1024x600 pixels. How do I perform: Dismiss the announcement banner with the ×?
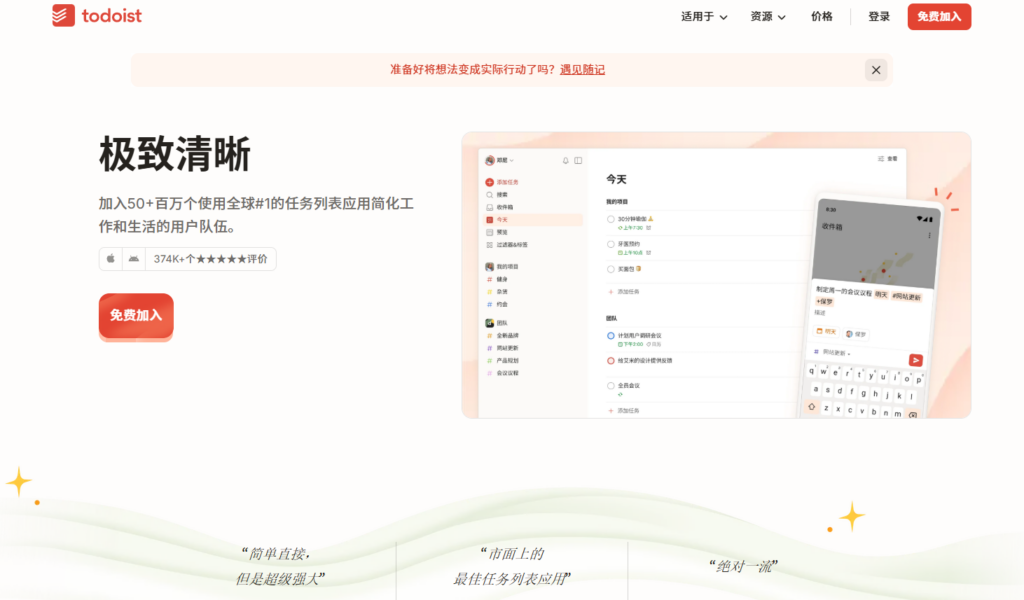(x=876, y=69)
